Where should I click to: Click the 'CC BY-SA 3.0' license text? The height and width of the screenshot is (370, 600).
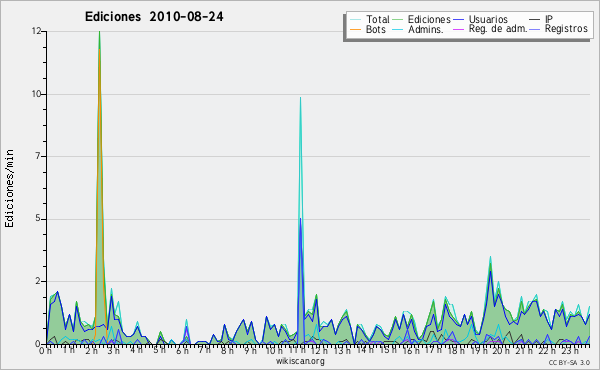[569, 362]
